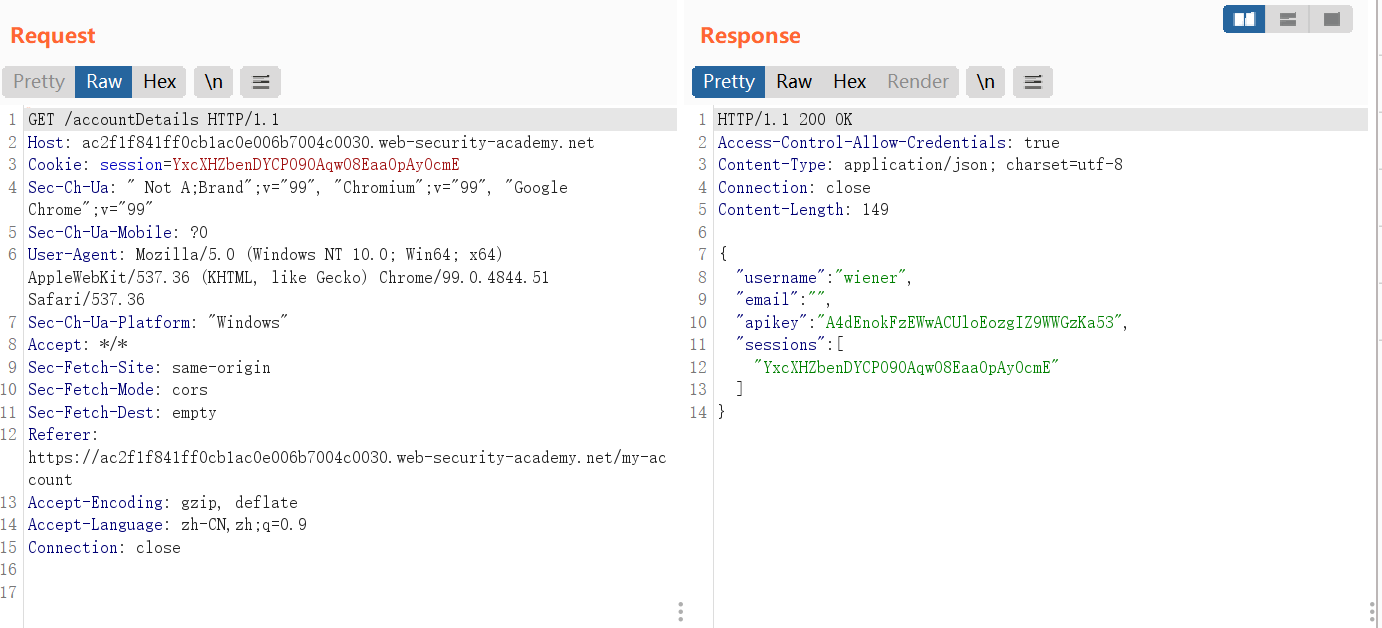
Task: Select the Request Pretty tab
Action: (x=39, y=82)
